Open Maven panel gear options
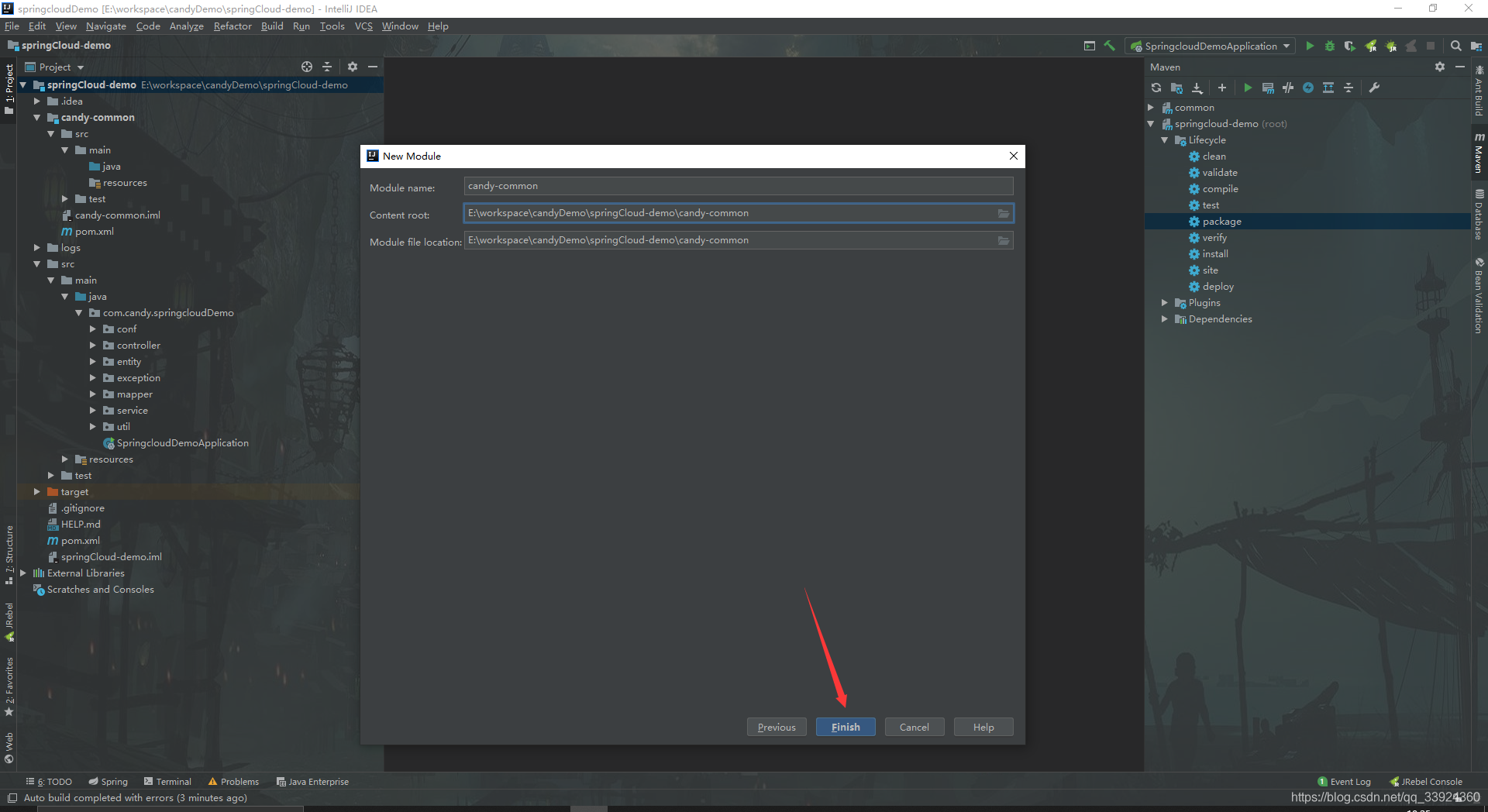This screenshot has height=812, width=1488. click(x=1440, y=67)
